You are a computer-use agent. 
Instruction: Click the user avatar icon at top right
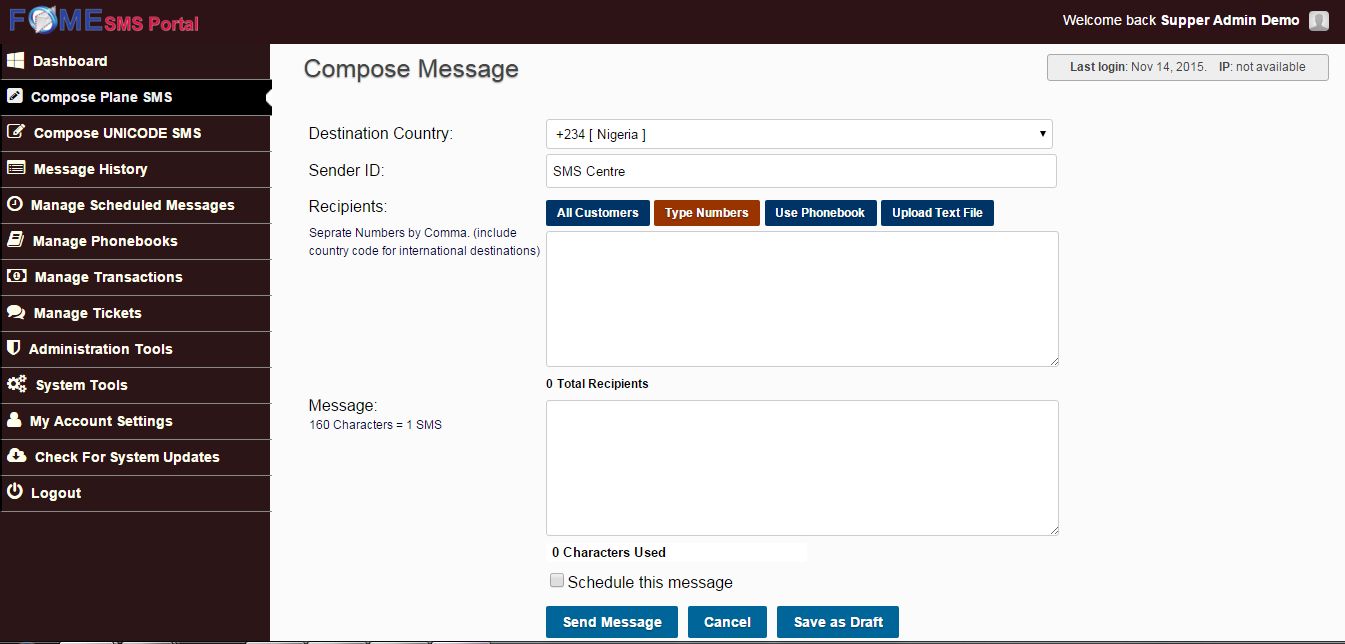(1319, 21)
